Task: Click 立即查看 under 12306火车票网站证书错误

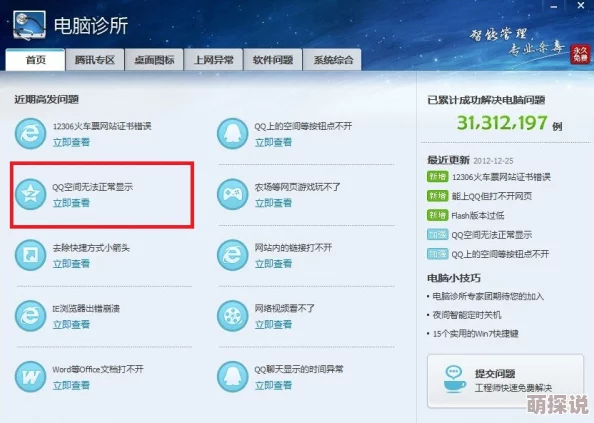Action: pyautogui.click(x=71, y=142)
